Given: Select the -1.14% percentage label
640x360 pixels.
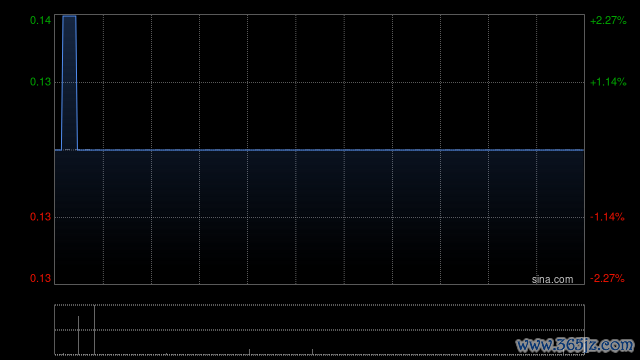Looking at the screenshot, I should click(607, 217).
